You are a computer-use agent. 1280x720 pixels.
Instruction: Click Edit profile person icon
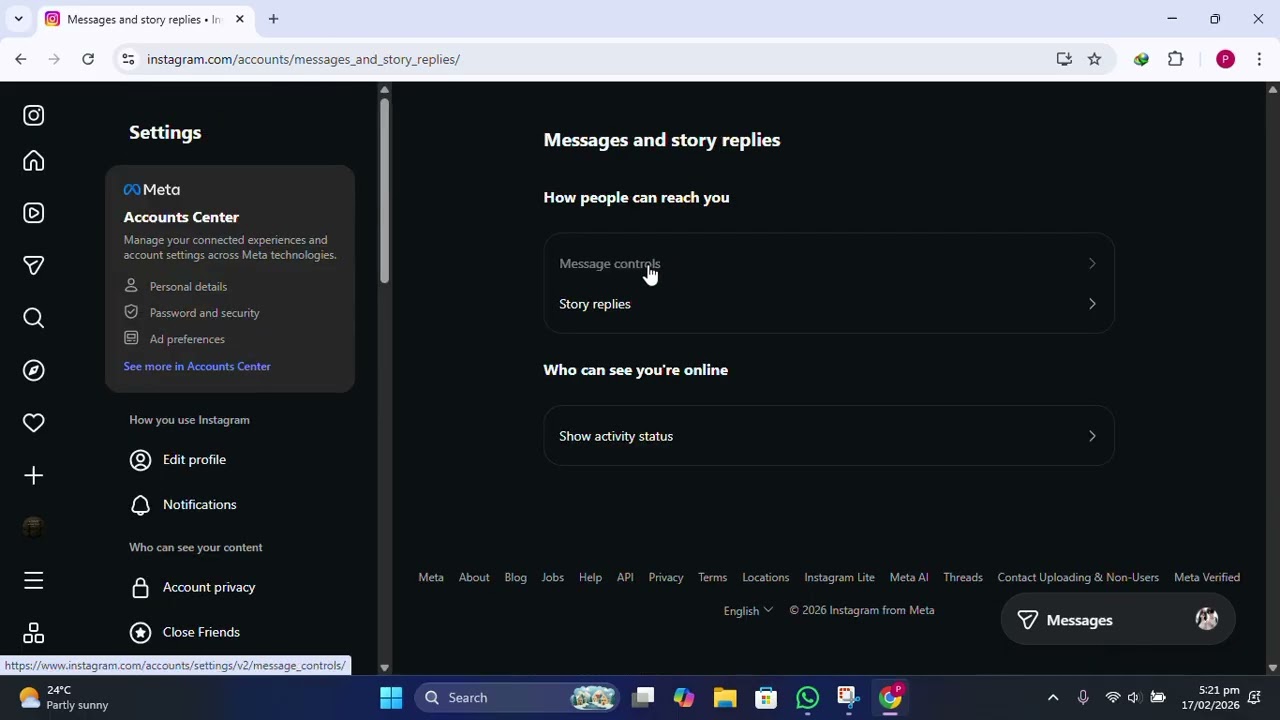(141, 460)
